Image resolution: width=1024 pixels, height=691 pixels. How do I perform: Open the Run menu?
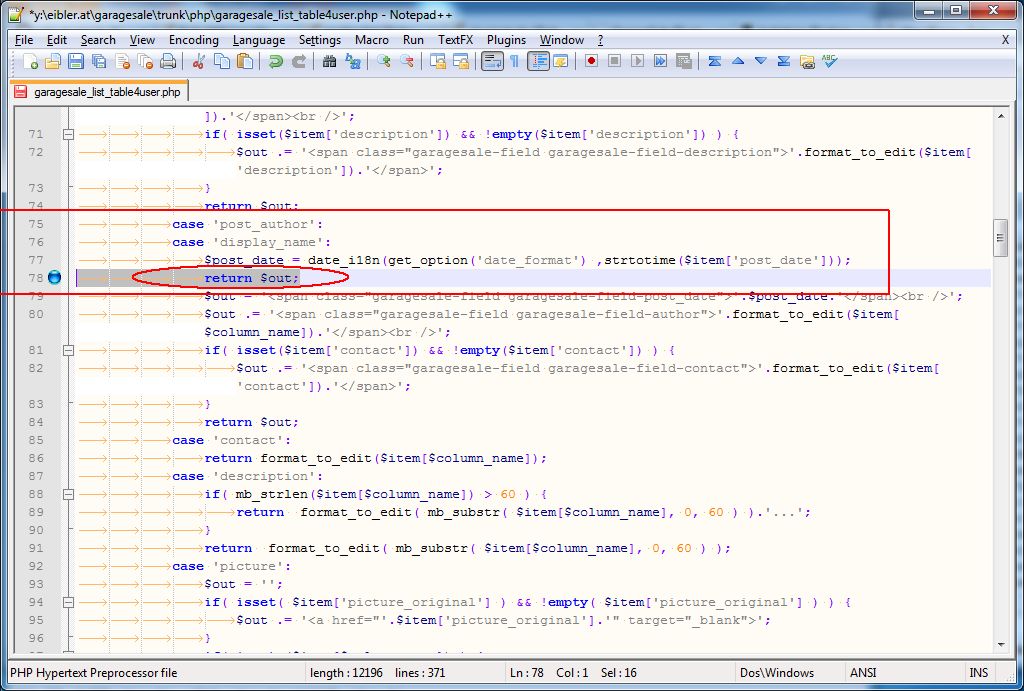pos(413,40)
